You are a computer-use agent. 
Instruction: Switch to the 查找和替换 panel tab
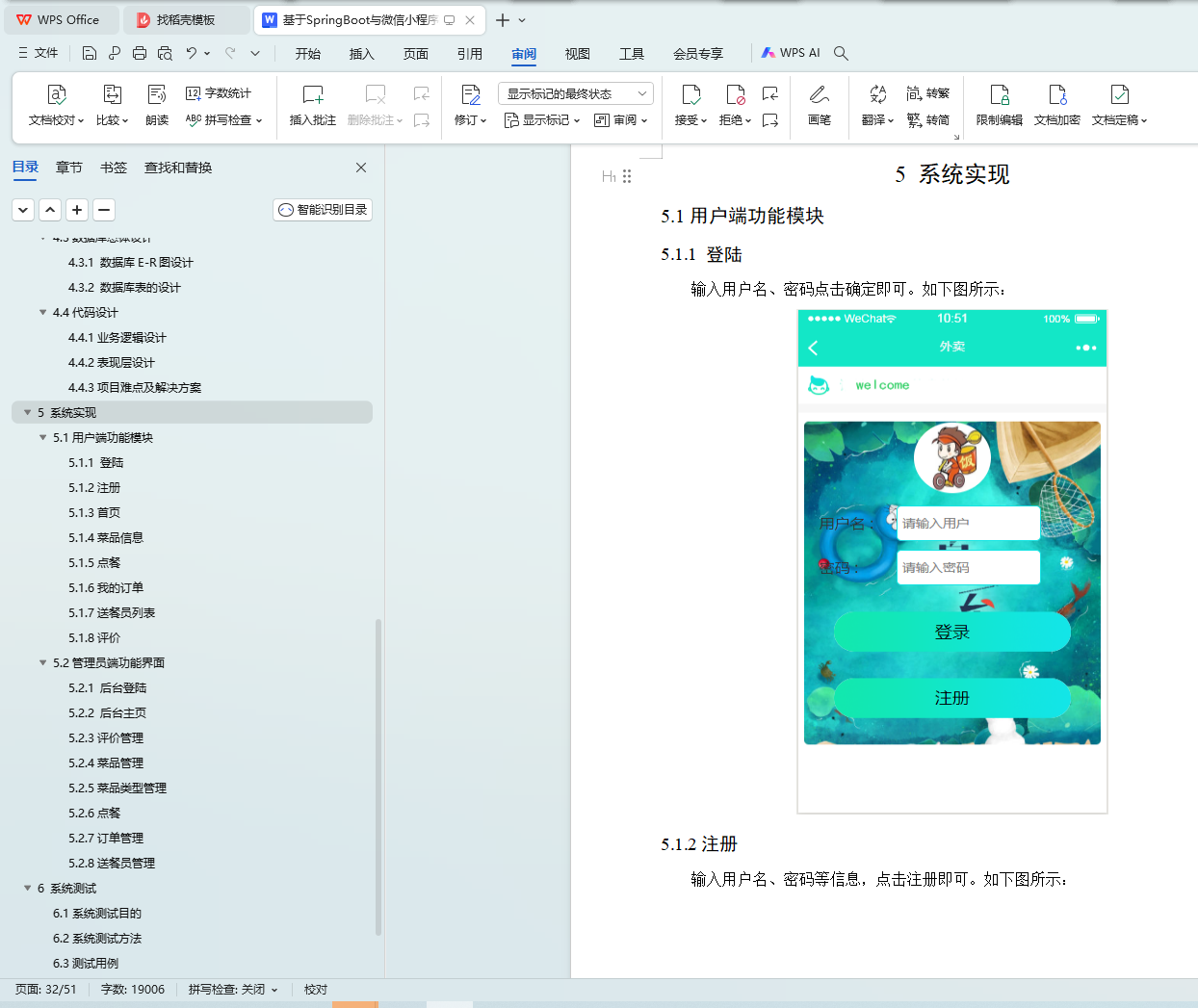[x=178, y=168]
